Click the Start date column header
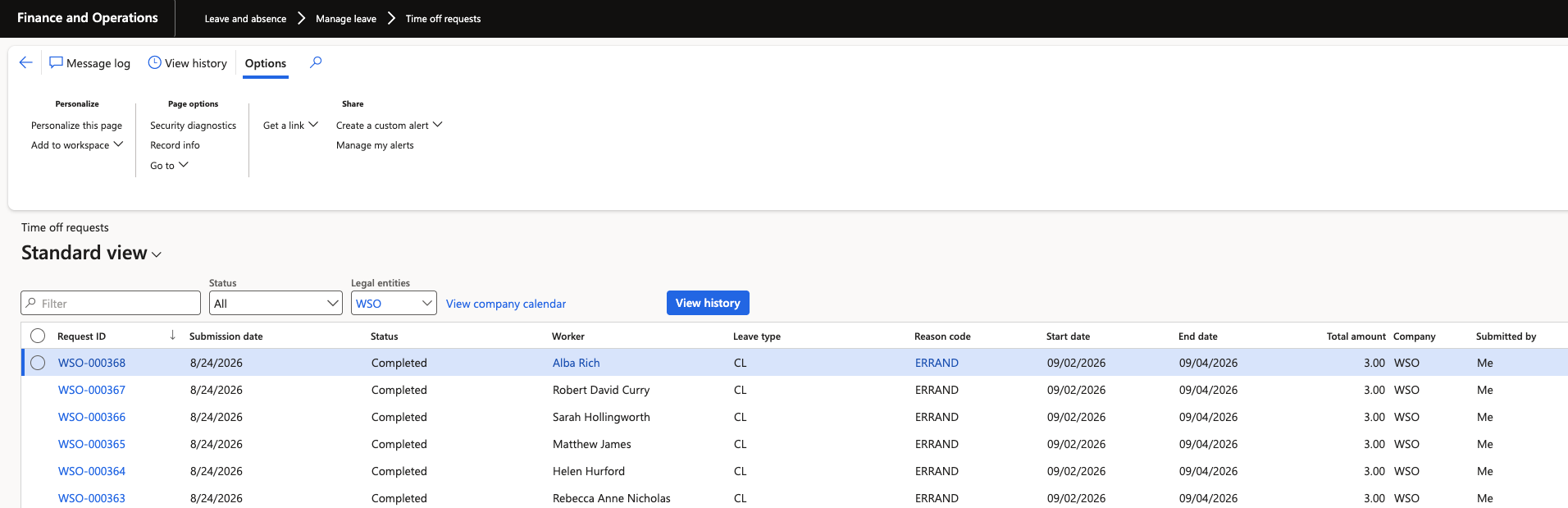The height and width of the screenshot is (508, 1568). (x=1068, y=336)
